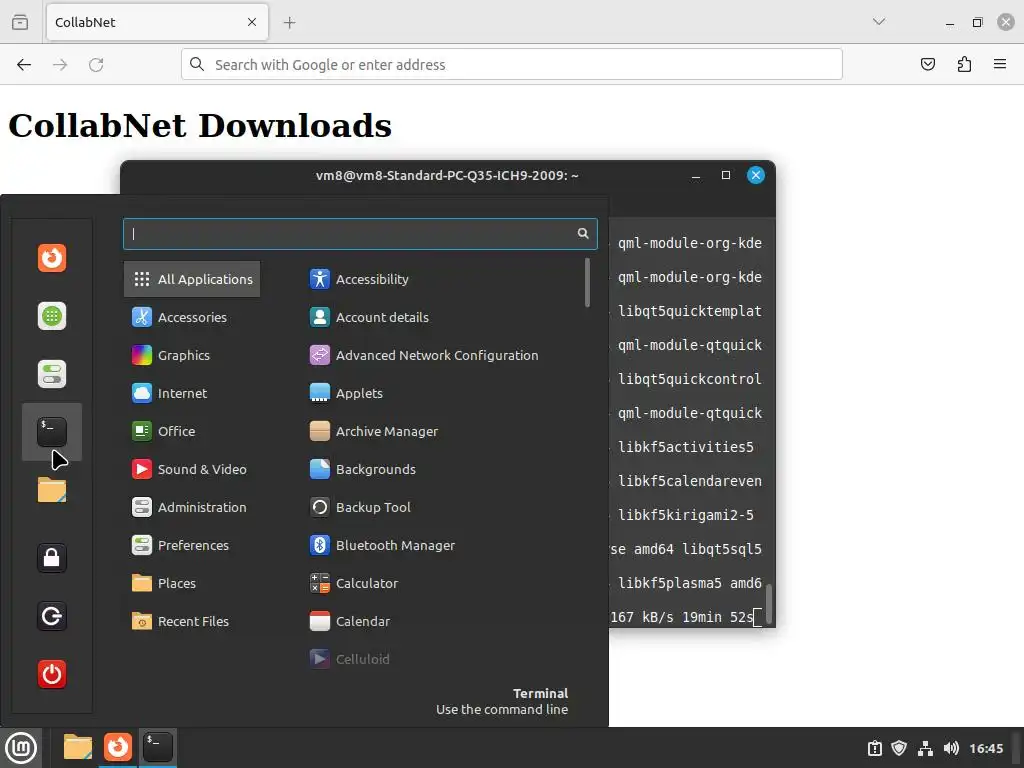The height and width of the screenshot is (768, 1024).
Task: Open update manager shield tray icon
Action: pos(899,748)
